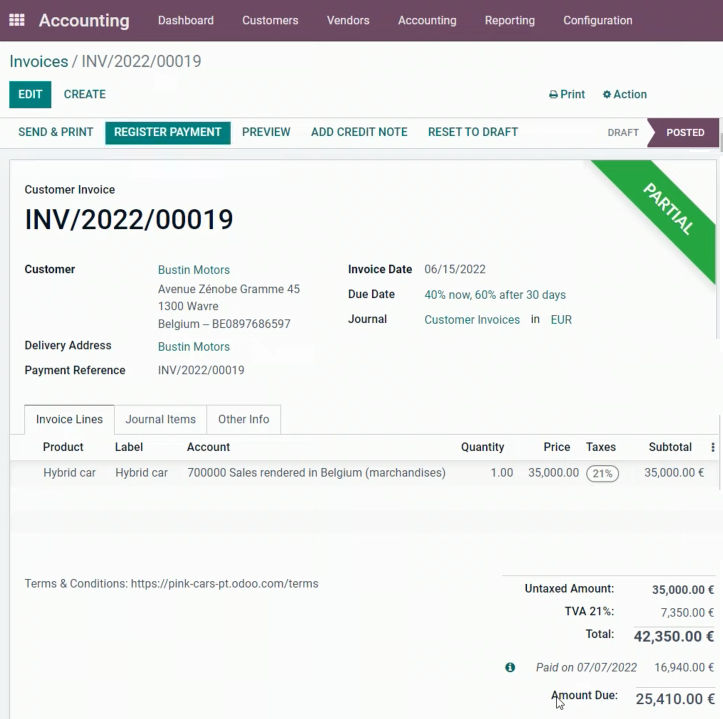The width and height of the screenshot is (723, 719).
Task: Switch to the Other Info tab
Action: coord(243,419)
